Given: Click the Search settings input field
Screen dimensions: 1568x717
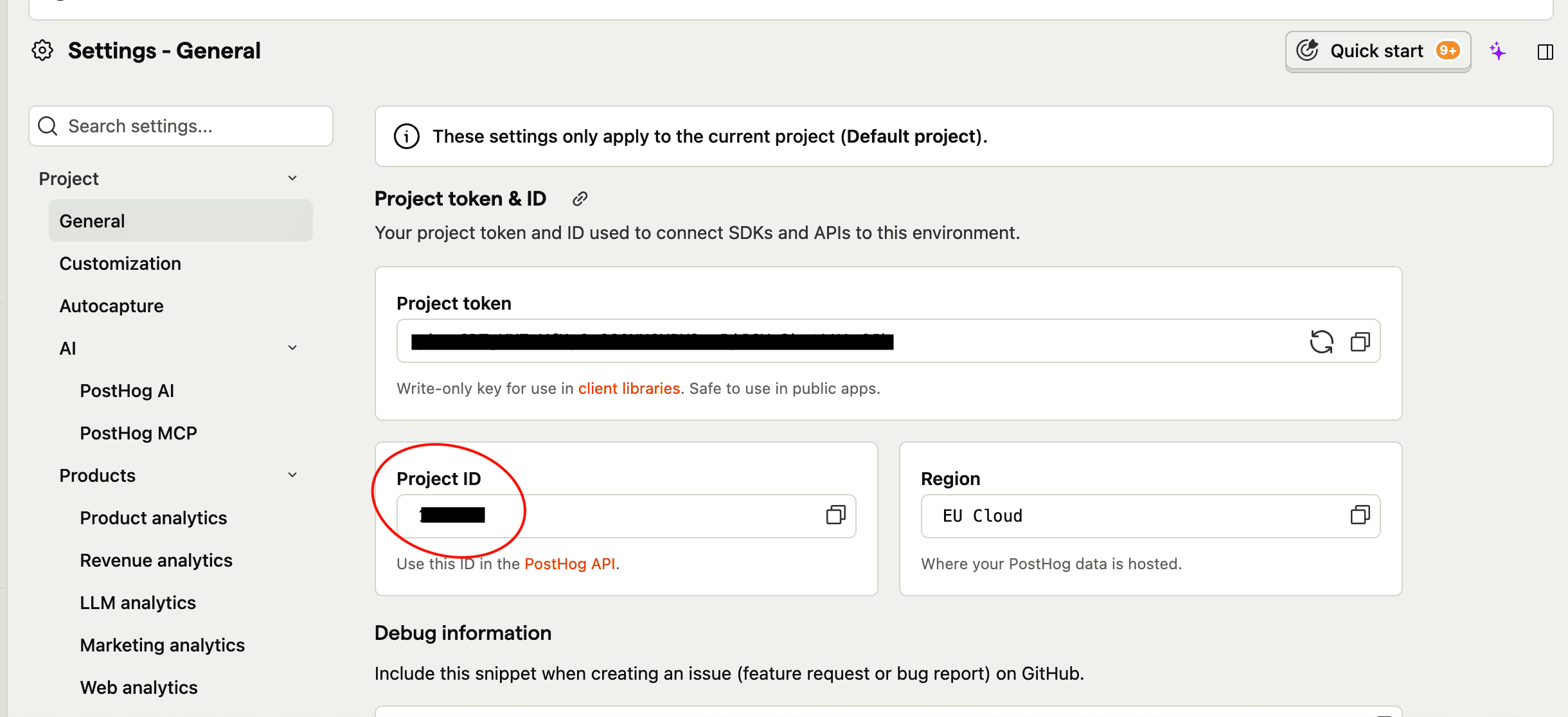Looking at the screenshot, I should (x=181, y=126).
